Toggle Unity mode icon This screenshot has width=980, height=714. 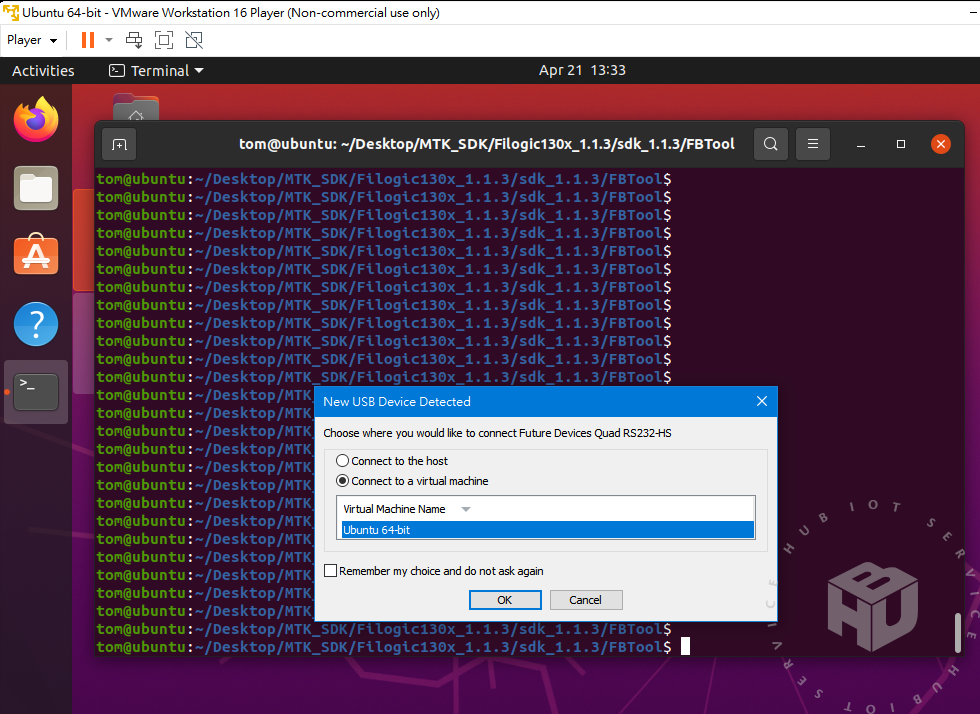click(194, 40)
